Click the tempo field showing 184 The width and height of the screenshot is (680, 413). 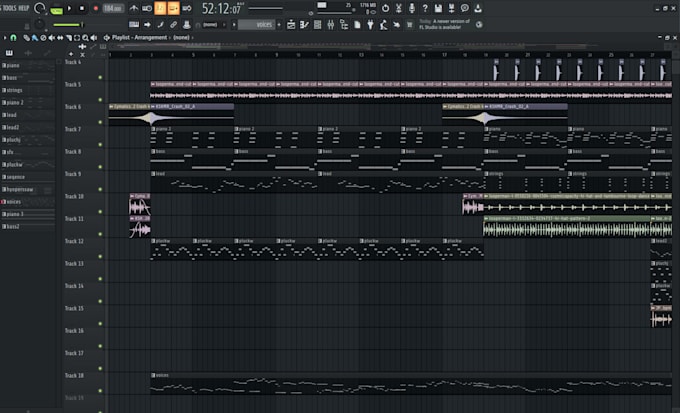pyautogui.click(x=113, y=8)
